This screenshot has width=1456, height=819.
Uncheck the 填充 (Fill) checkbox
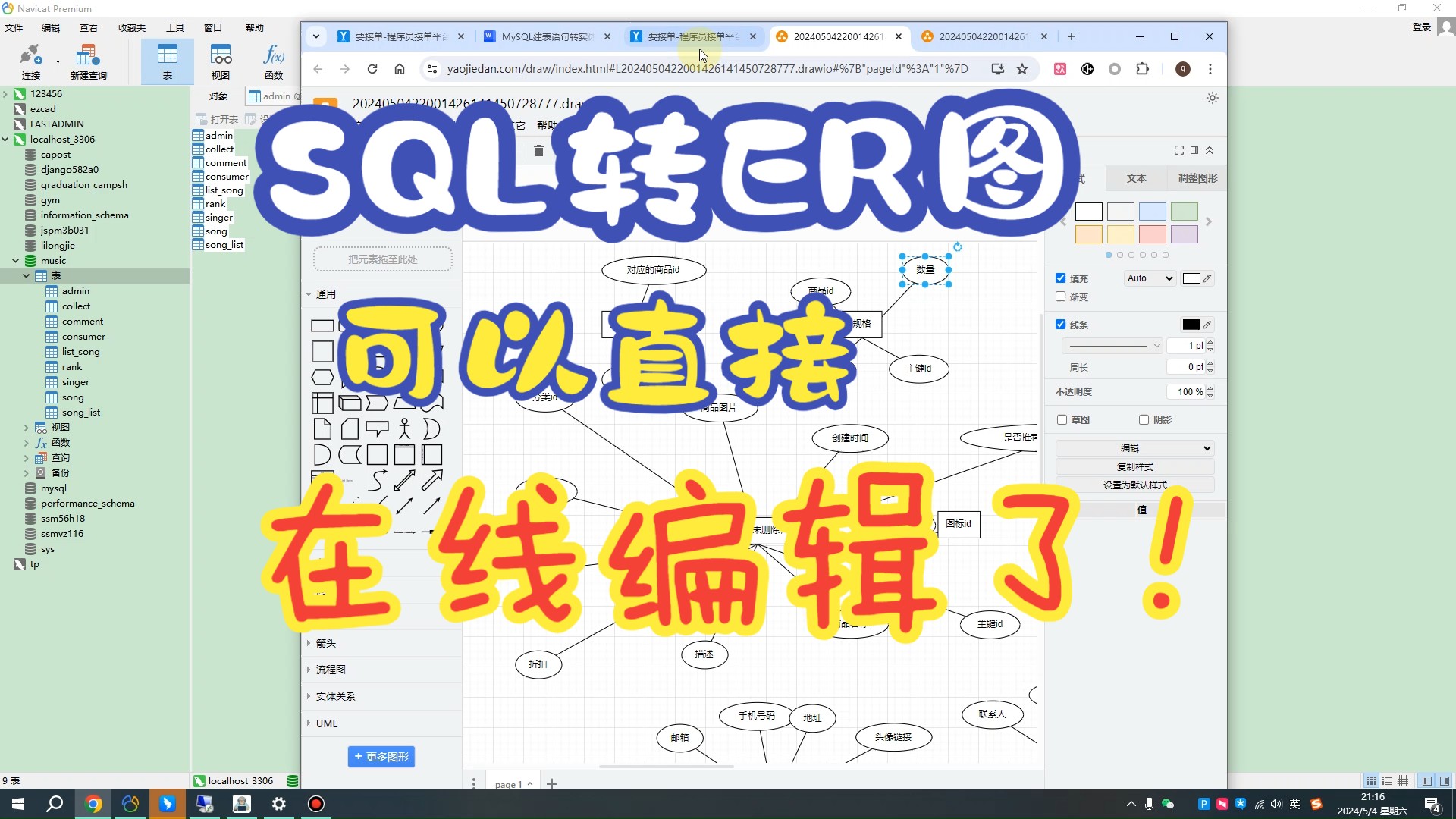pos(1060,278)
